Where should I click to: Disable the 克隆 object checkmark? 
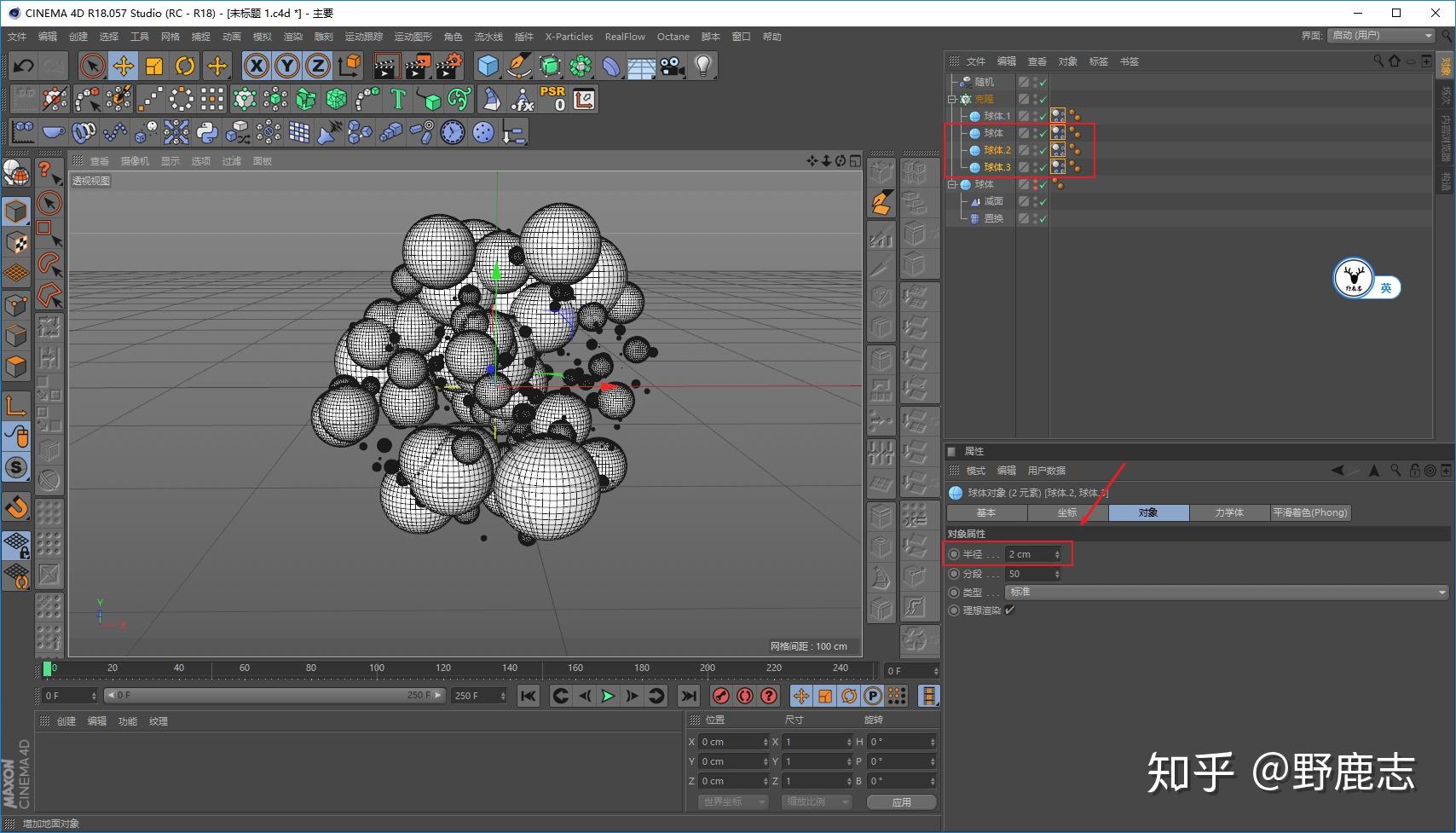coord(1043,99)
